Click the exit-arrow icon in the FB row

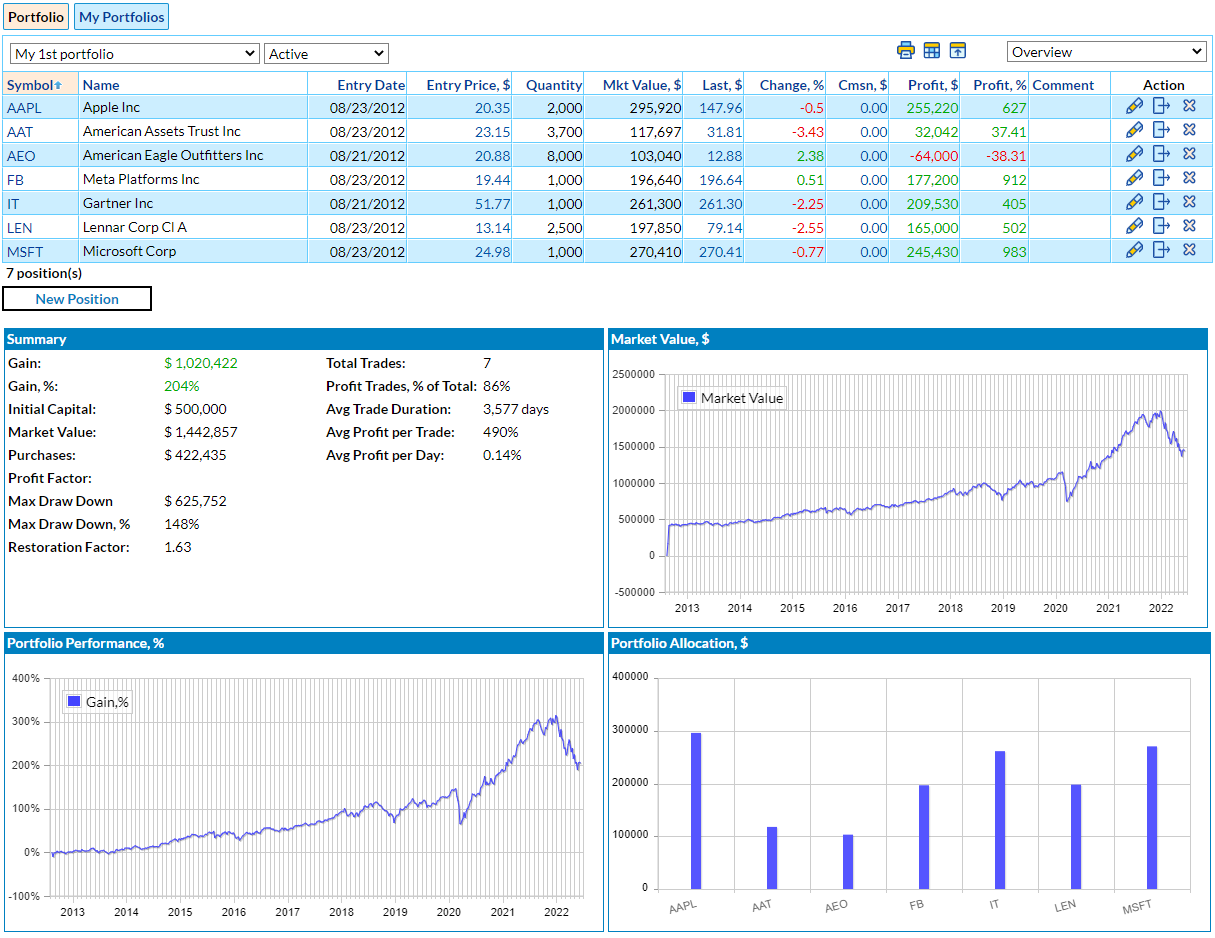[x=1161, y=177]
